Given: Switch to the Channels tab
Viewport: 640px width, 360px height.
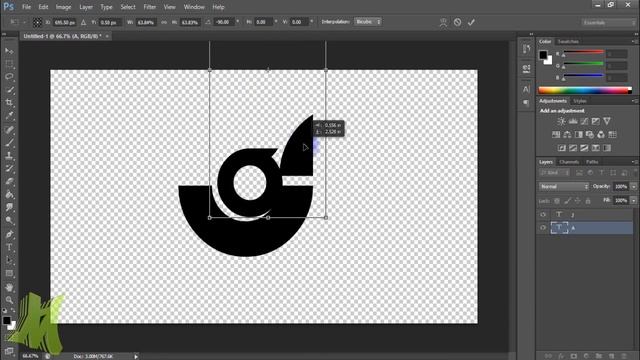Looking at the screenshot, I should (569, 162).
